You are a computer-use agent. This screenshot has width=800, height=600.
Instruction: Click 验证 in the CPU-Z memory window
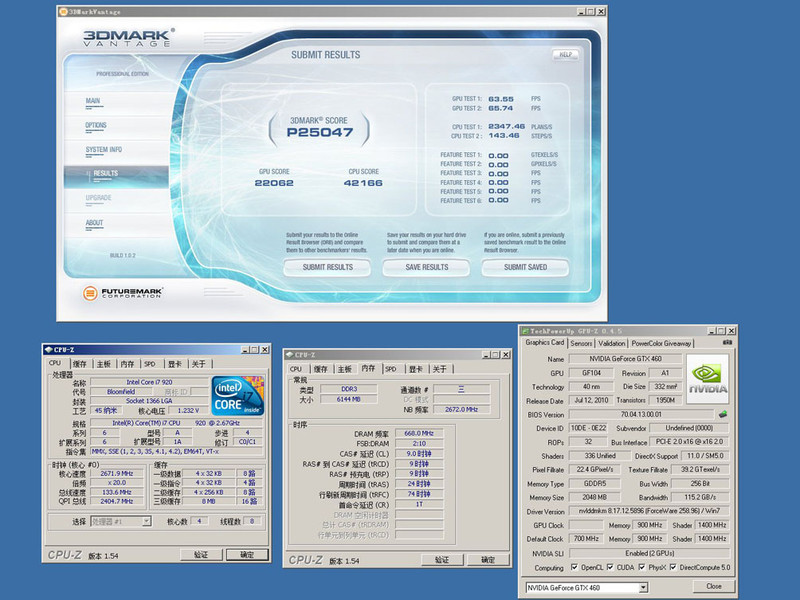(x=442, y=560)
